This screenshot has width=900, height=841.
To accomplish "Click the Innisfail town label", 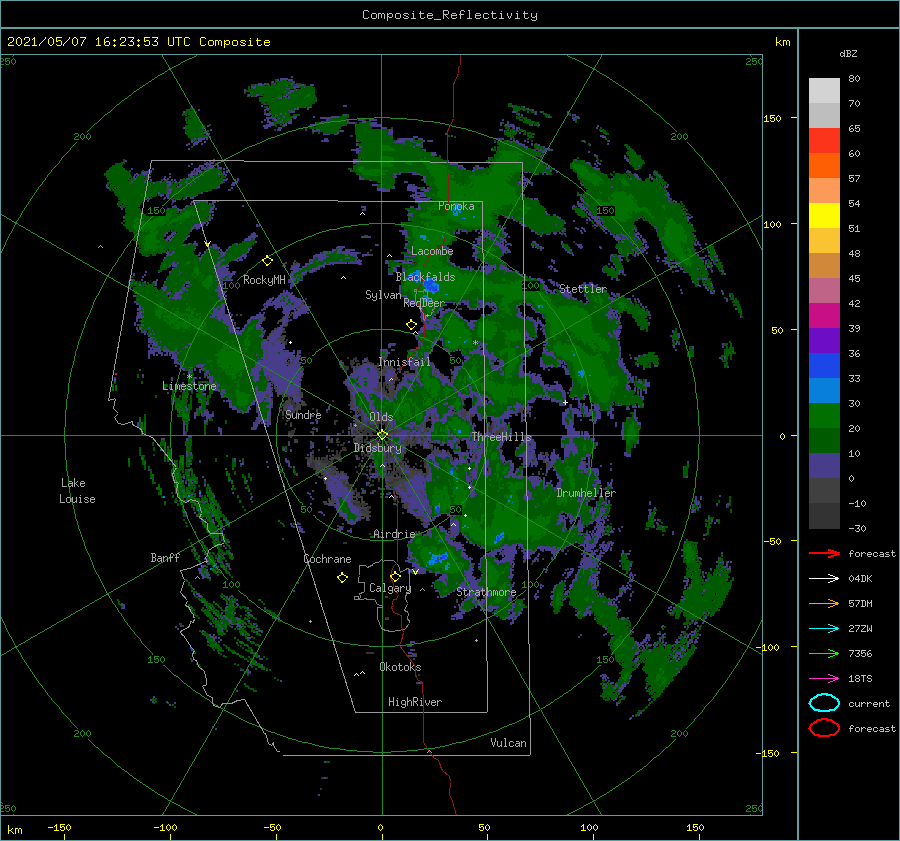I will tap(404, 362).
